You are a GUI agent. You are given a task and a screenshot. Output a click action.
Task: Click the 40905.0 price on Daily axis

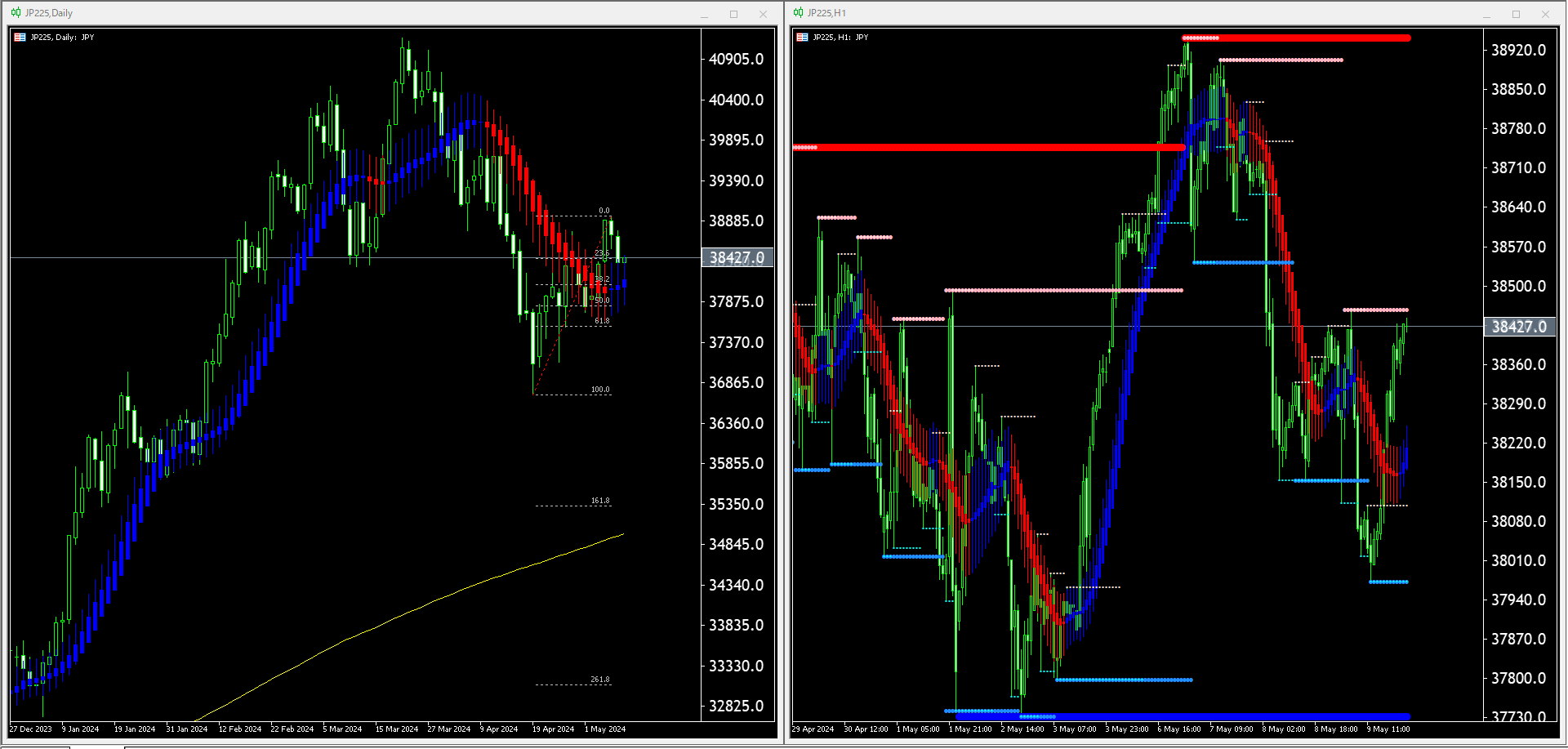737,60
